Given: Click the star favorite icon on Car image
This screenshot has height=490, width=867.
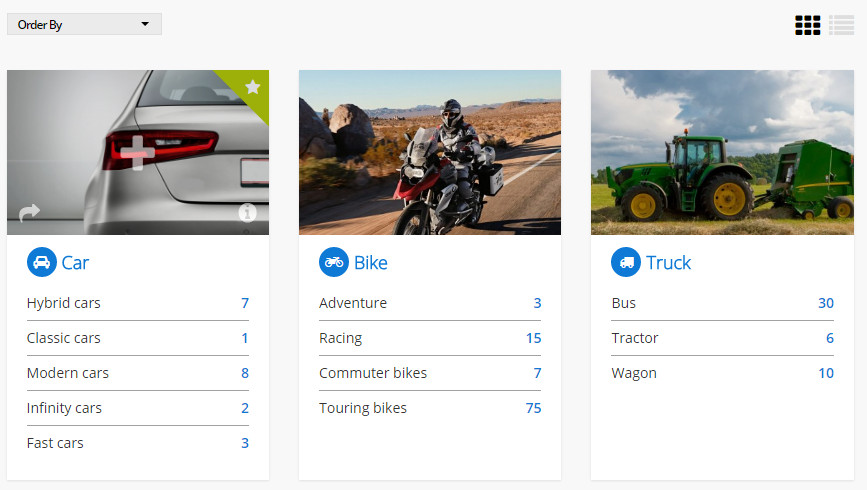Looking at the screenshot, I should 253,87.
